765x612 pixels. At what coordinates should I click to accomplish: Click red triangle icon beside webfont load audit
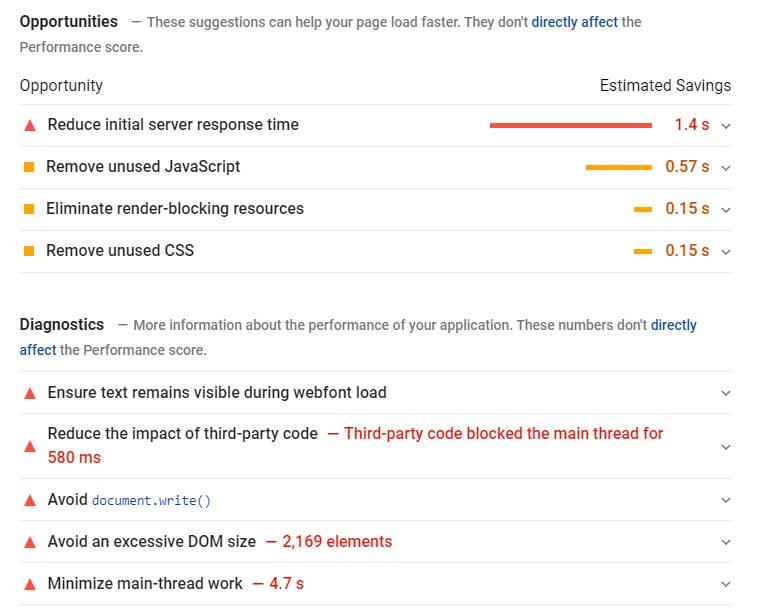30,393
